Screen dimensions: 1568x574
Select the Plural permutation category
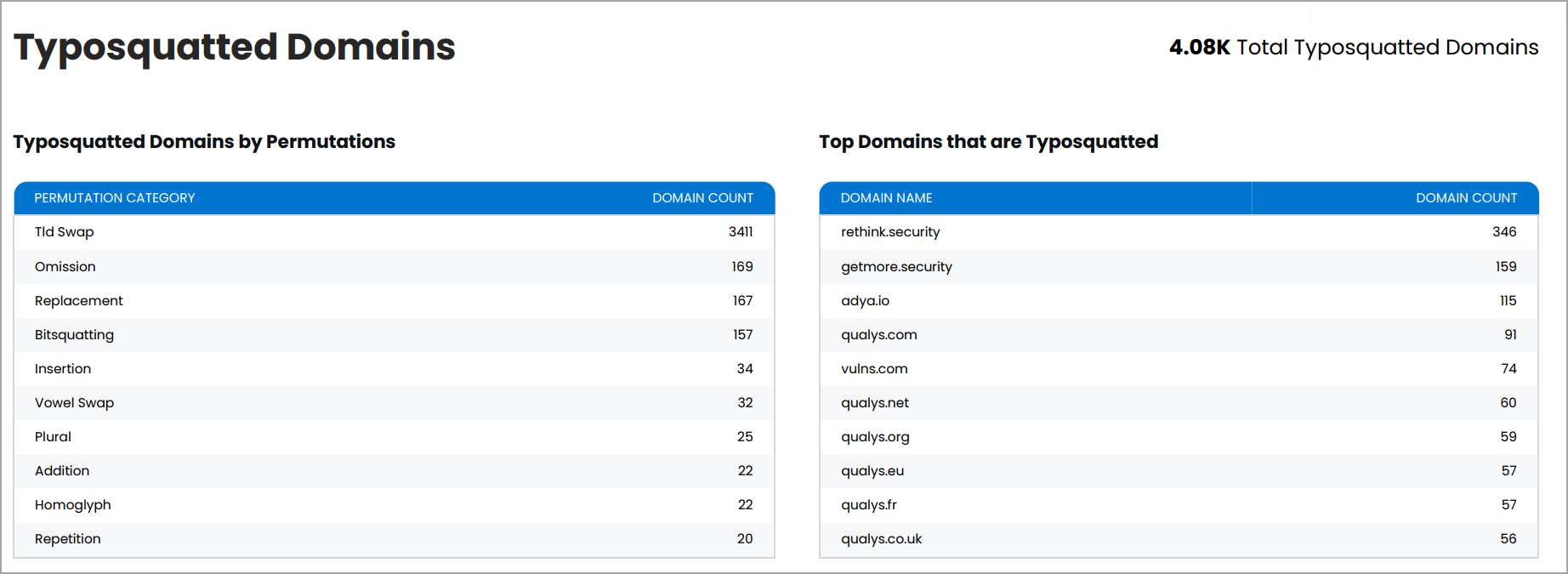(x=53, y=437)
